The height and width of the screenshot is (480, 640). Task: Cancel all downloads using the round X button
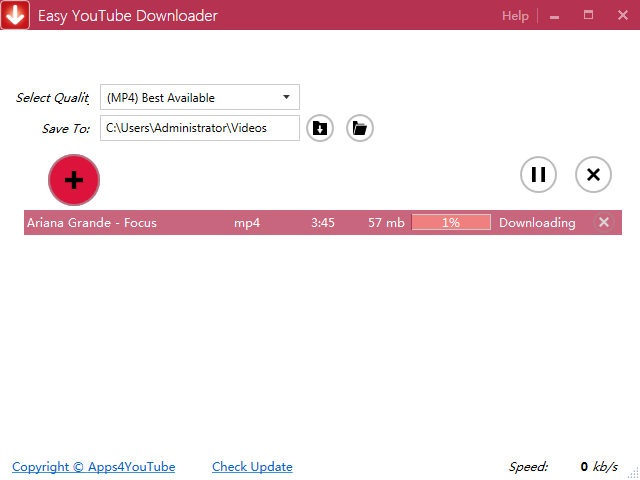pyautogui.click(x=593, y=175)
